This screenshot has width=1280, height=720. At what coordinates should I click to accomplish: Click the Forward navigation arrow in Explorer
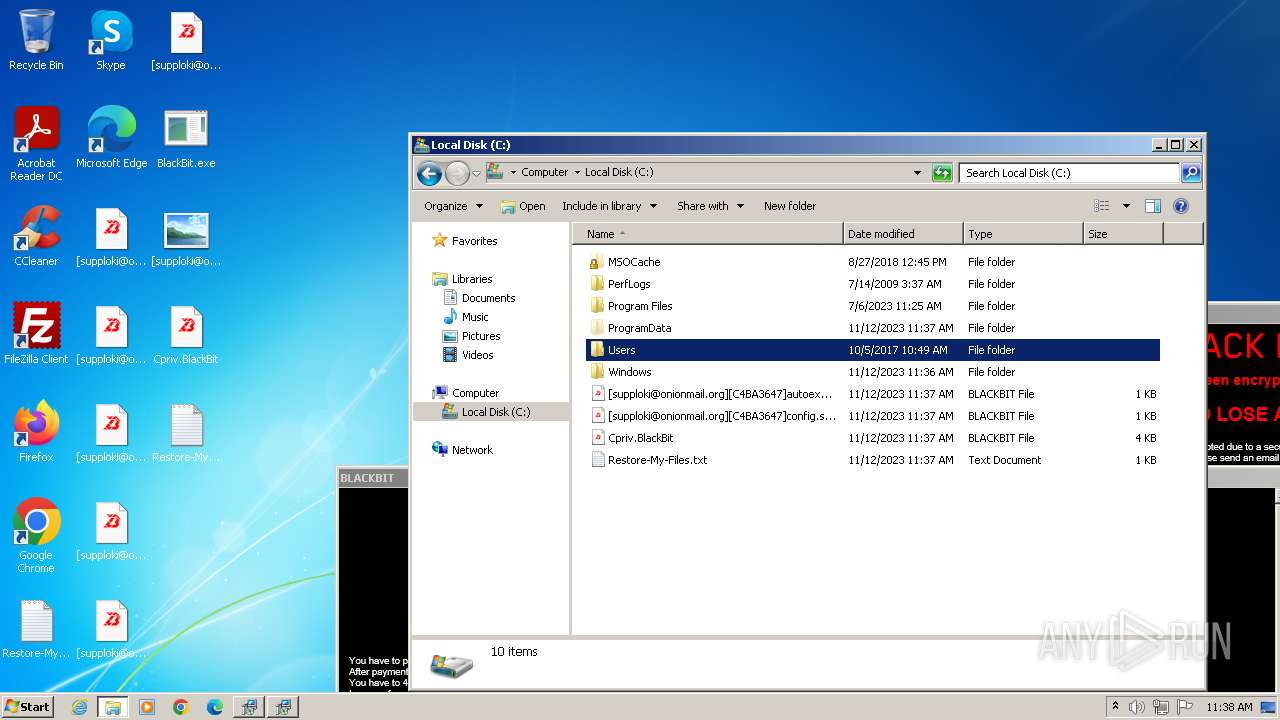(x=457, y=173)
